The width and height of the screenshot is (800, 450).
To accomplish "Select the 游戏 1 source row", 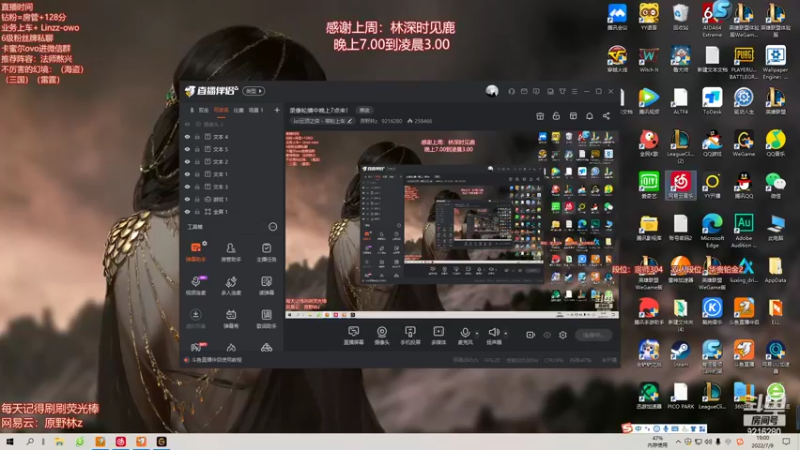I will [x=232, y=199].
